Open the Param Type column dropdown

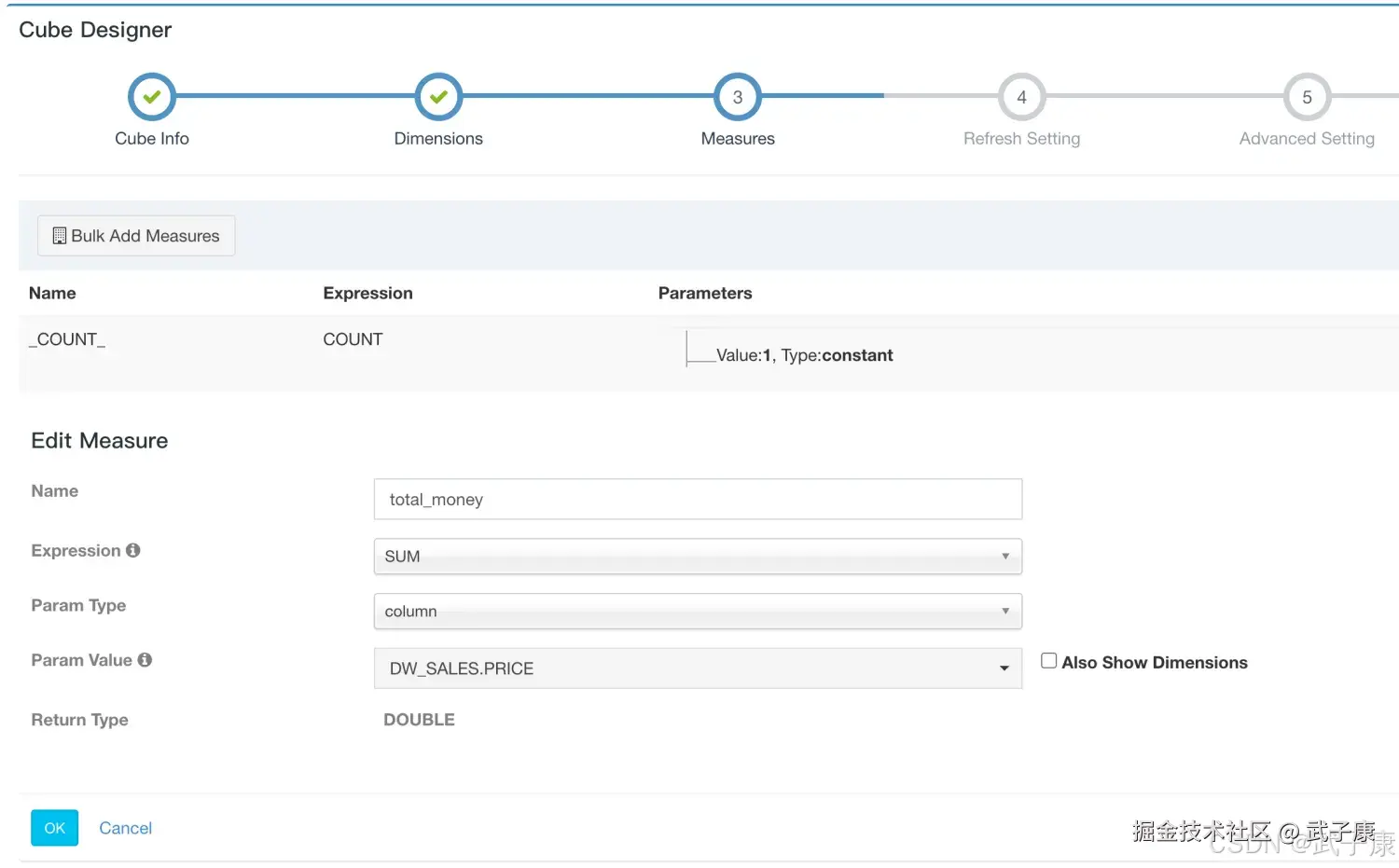click(x=697, y=612)
